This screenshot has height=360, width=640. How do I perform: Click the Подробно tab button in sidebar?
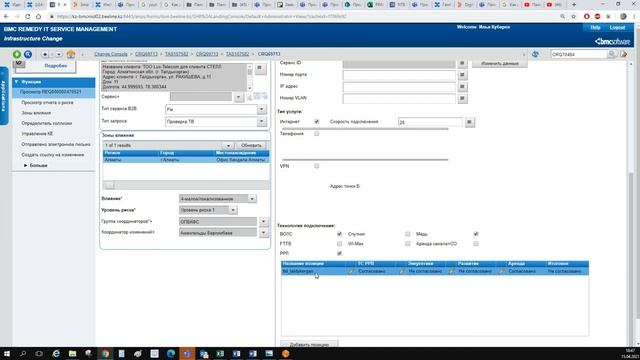point(56,66)
